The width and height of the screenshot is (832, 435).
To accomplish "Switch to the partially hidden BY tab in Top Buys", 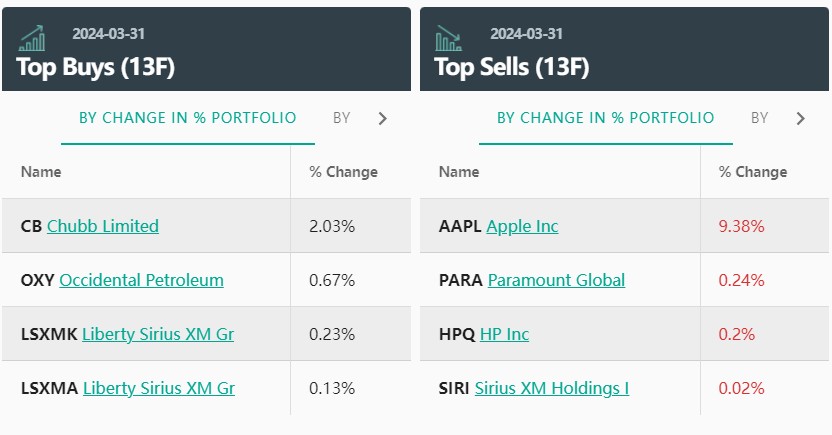I will 342,118.
